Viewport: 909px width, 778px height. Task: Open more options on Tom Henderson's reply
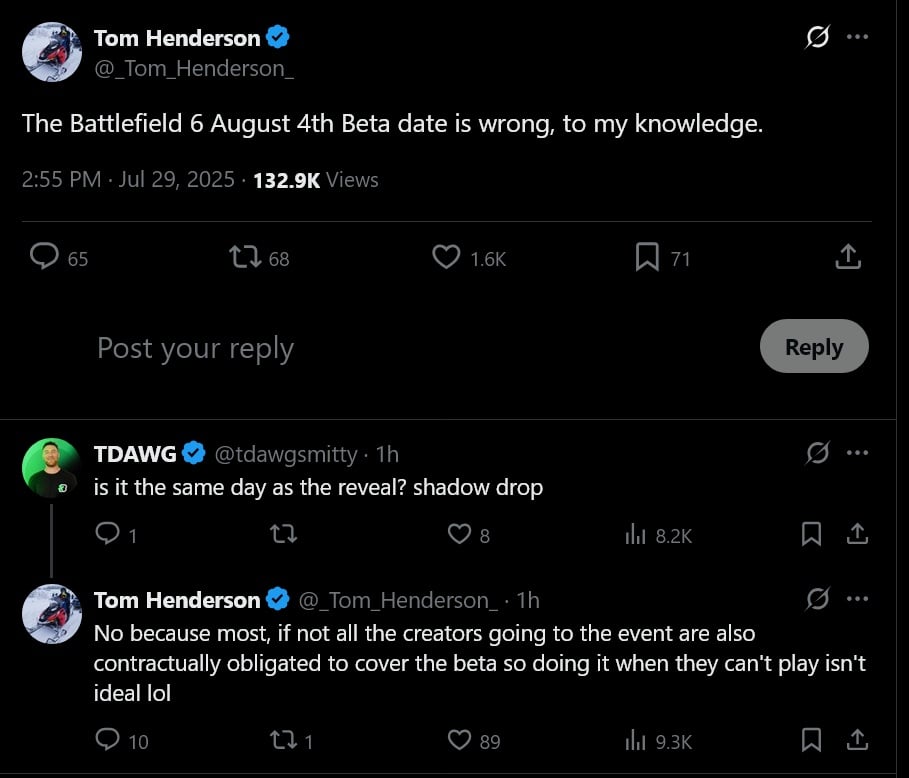857,599
